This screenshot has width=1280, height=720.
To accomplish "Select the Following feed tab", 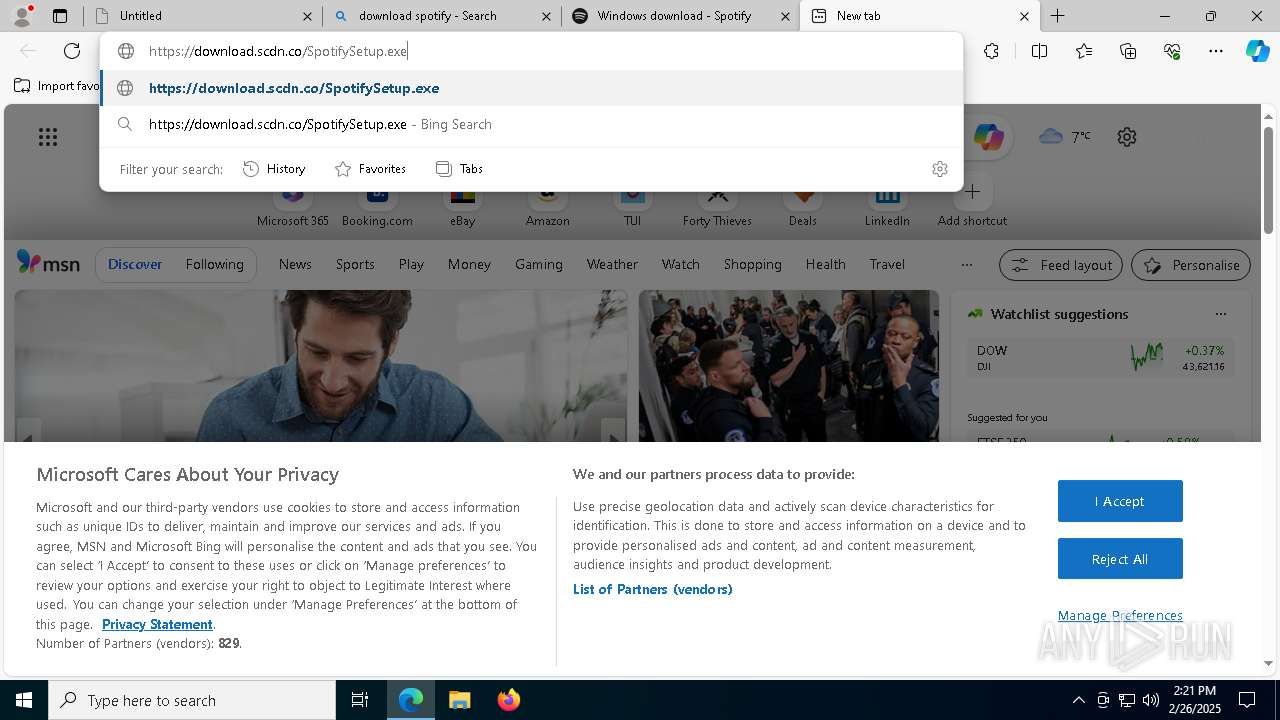I will pos(214,265).
